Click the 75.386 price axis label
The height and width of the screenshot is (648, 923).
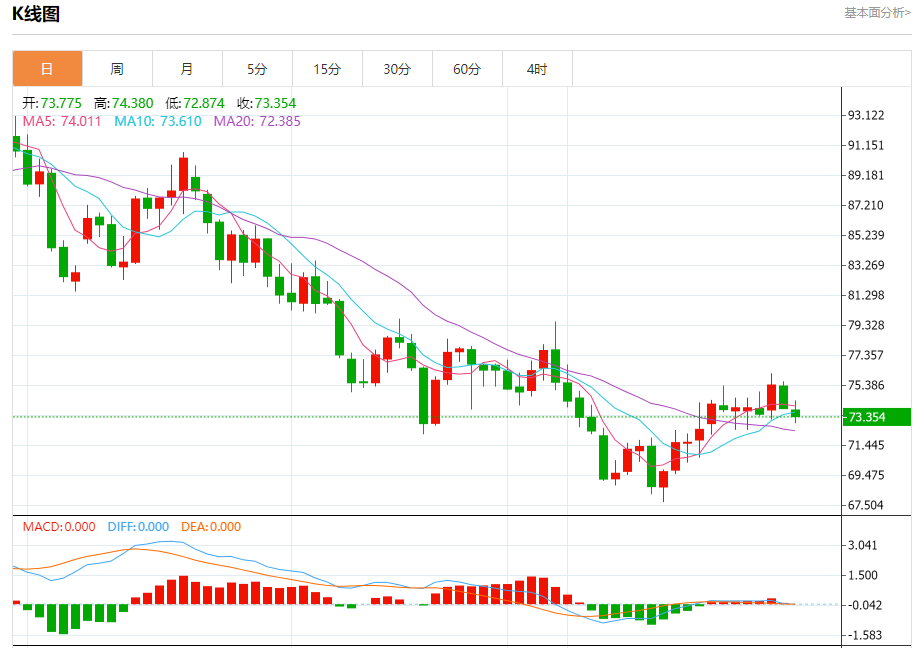point(866,386)
